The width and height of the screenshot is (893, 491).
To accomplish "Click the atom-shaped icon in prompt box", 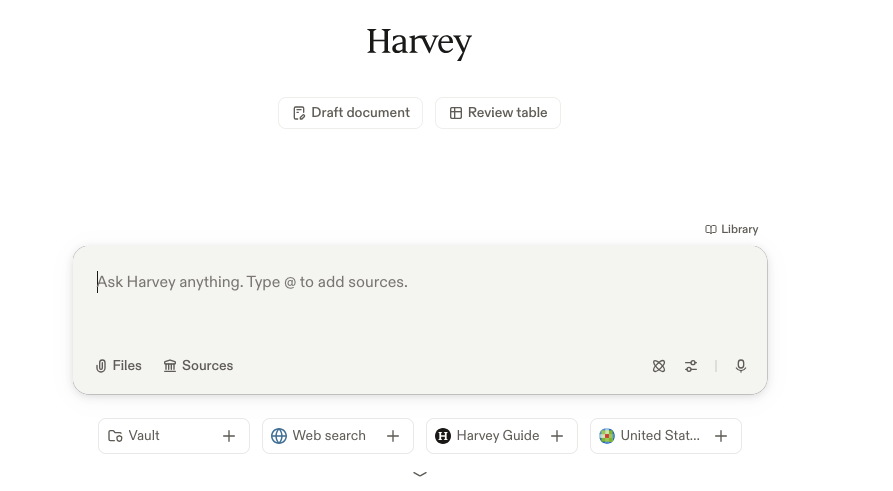I will (659, 366).
